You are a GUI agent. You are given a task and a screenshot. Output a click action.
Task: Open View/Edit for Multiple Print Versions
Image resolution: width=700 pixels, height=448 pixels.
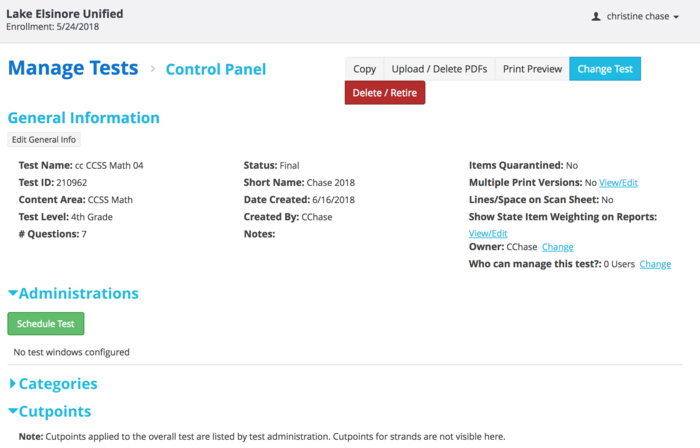coord(618,183)
